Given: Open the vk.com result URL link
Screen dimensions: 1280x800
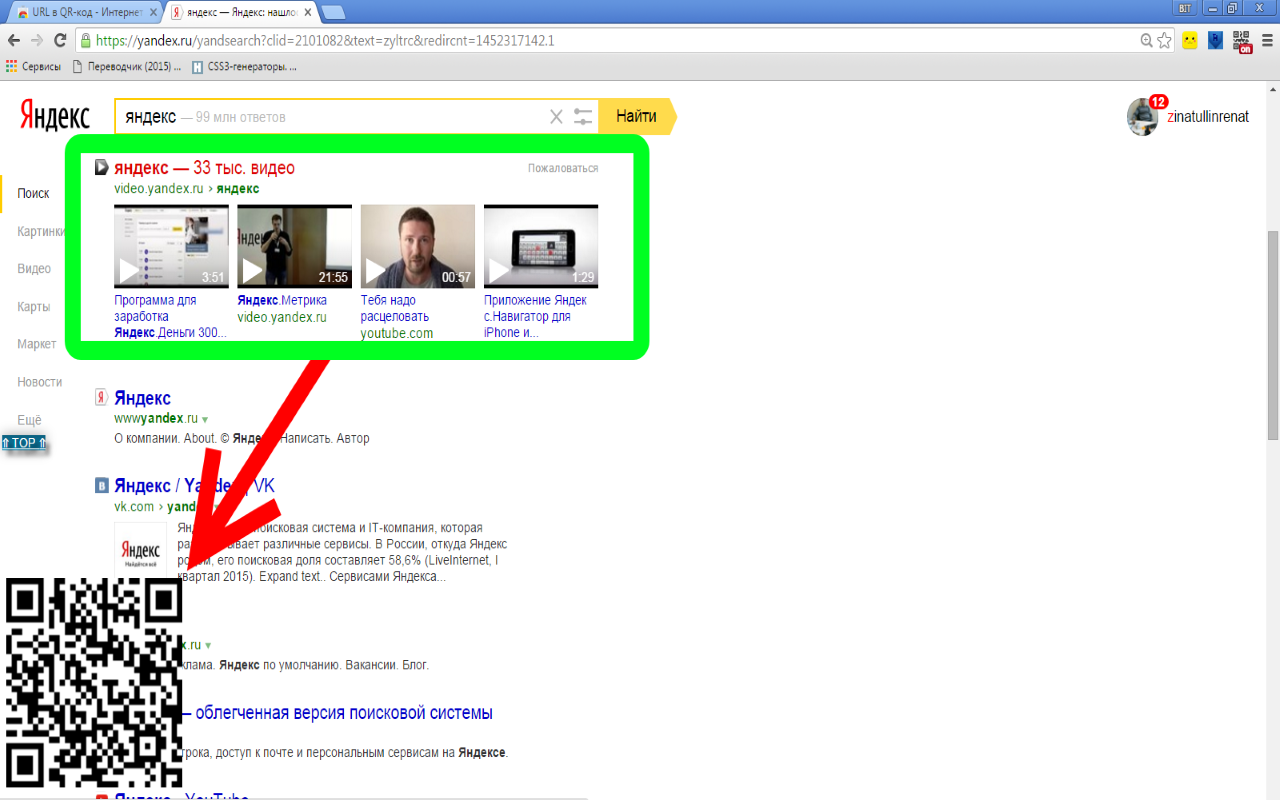Looking at the screenshot, I should pyautogui.click(x=134, y=506).
